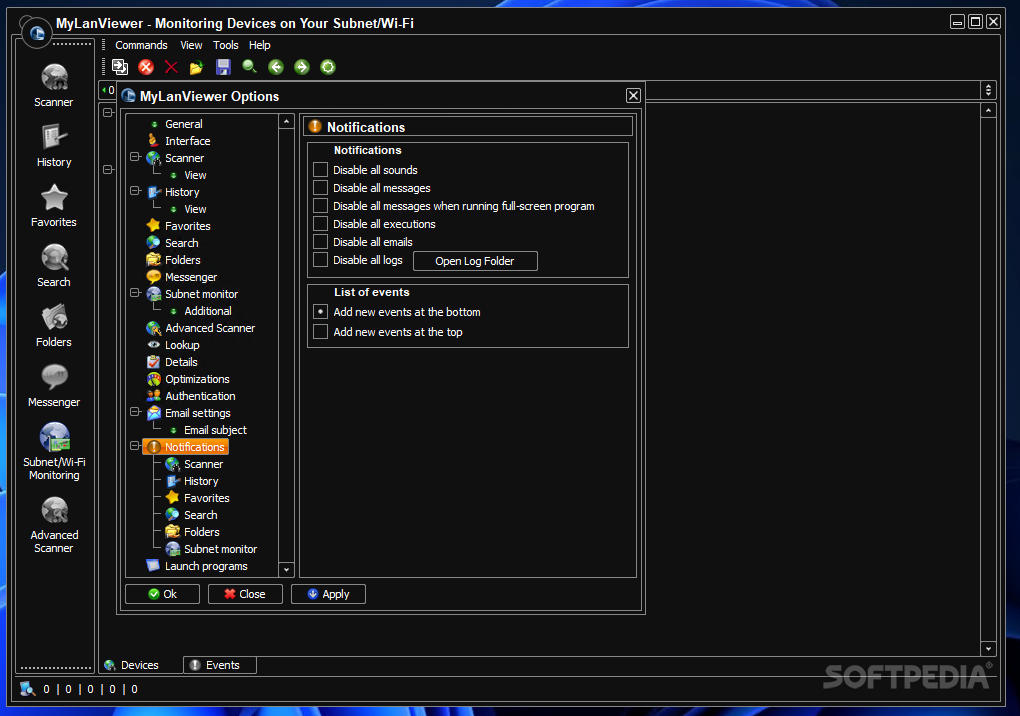Toggle disable messages when running full-screen program

(320, 206)
